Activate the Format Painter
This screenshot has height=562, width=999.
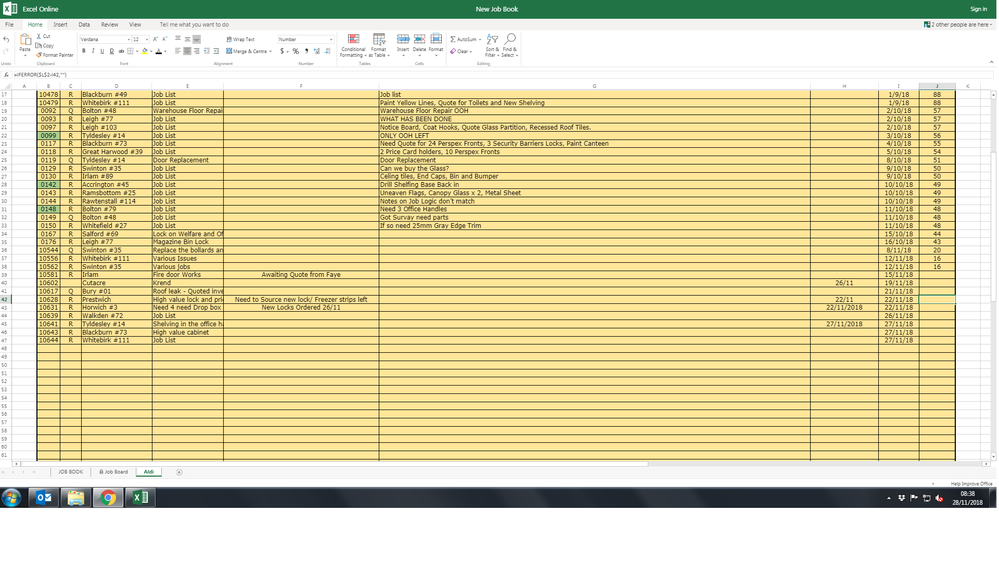[x=55, y=55]
